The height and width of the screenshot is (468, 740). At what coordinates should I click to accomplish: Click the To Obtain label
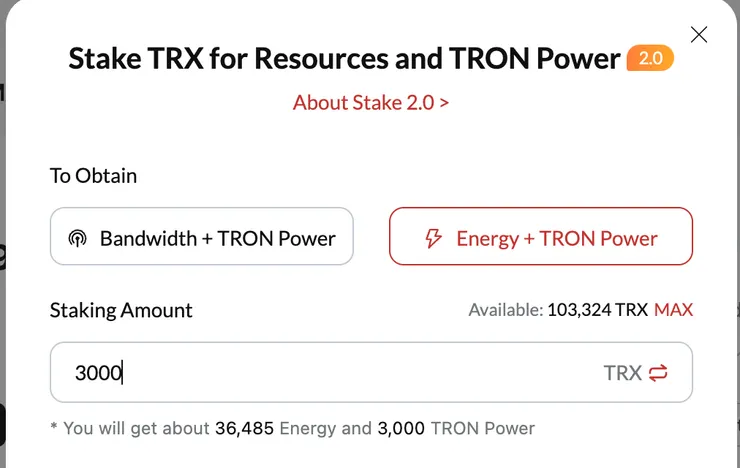(93, 176)
